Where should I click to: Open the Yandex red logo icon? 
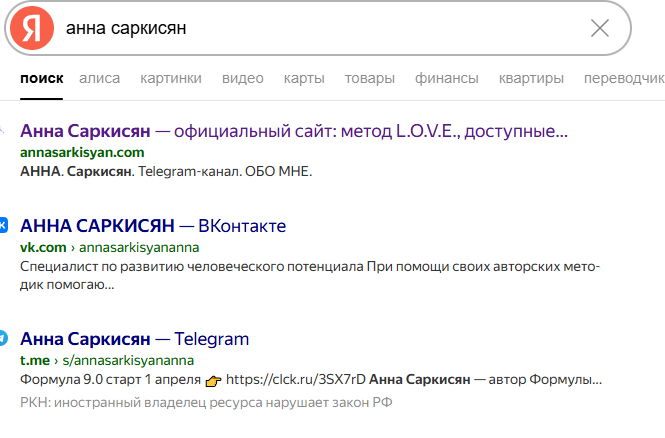click(32, 28)
